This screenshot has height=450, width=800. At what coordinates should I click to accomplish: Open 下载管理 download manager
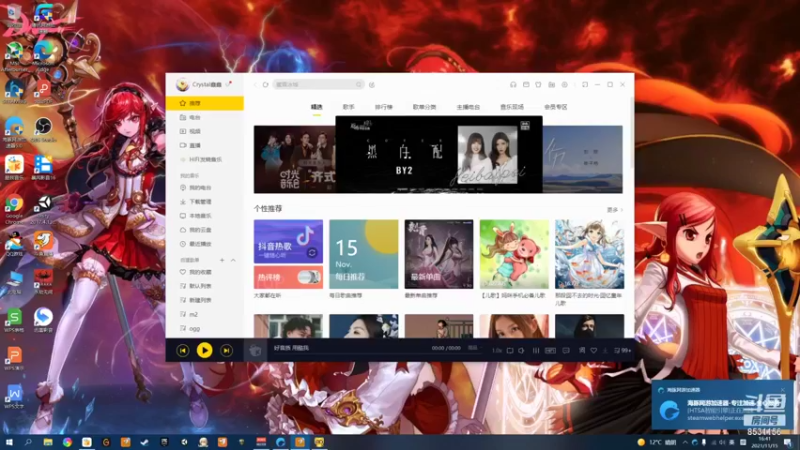pyautogui.click(x=205, y=202)
